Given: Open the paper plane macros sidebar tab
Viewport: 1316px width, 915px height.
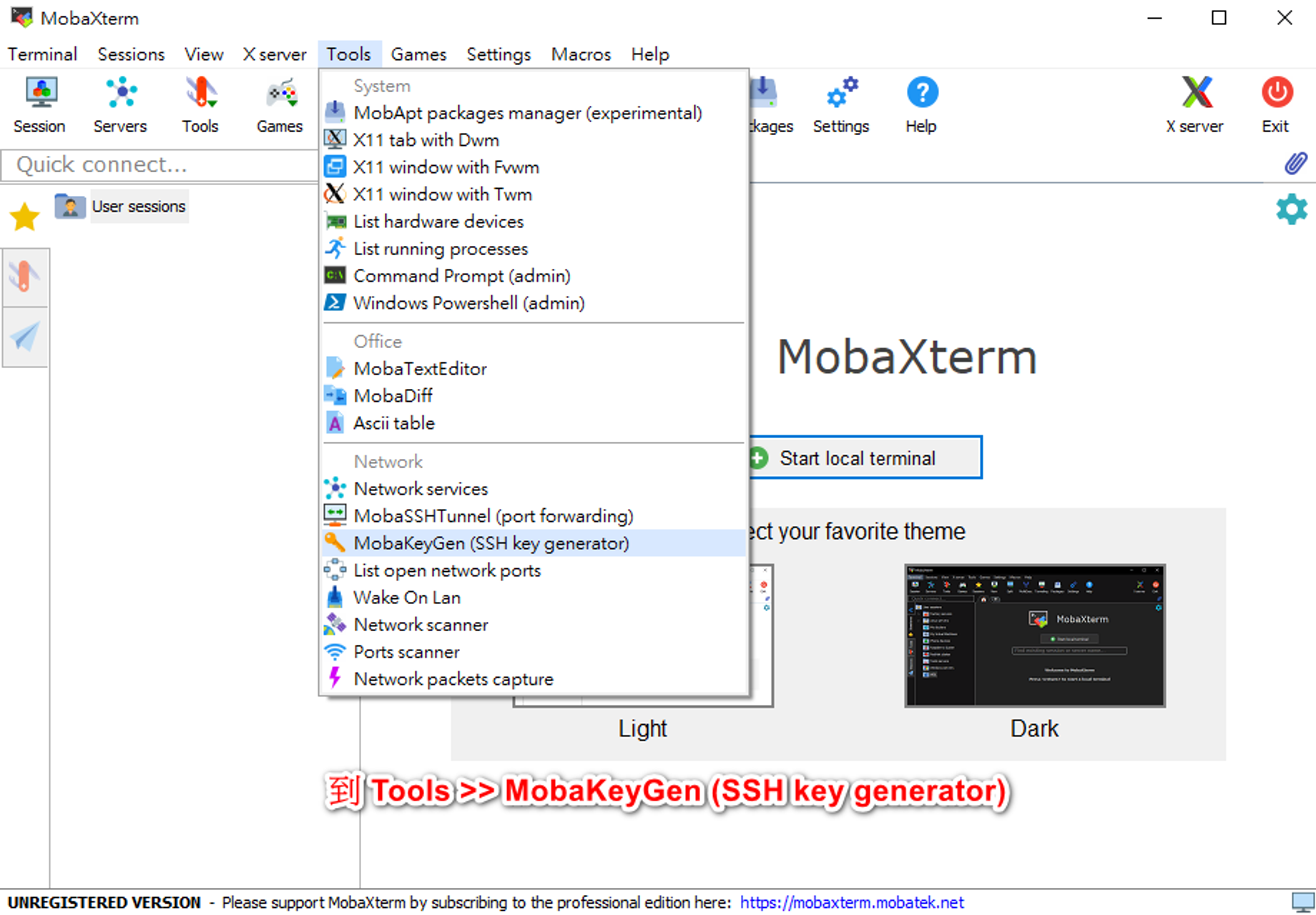Looking at the screenshot, I should point(25,337).
